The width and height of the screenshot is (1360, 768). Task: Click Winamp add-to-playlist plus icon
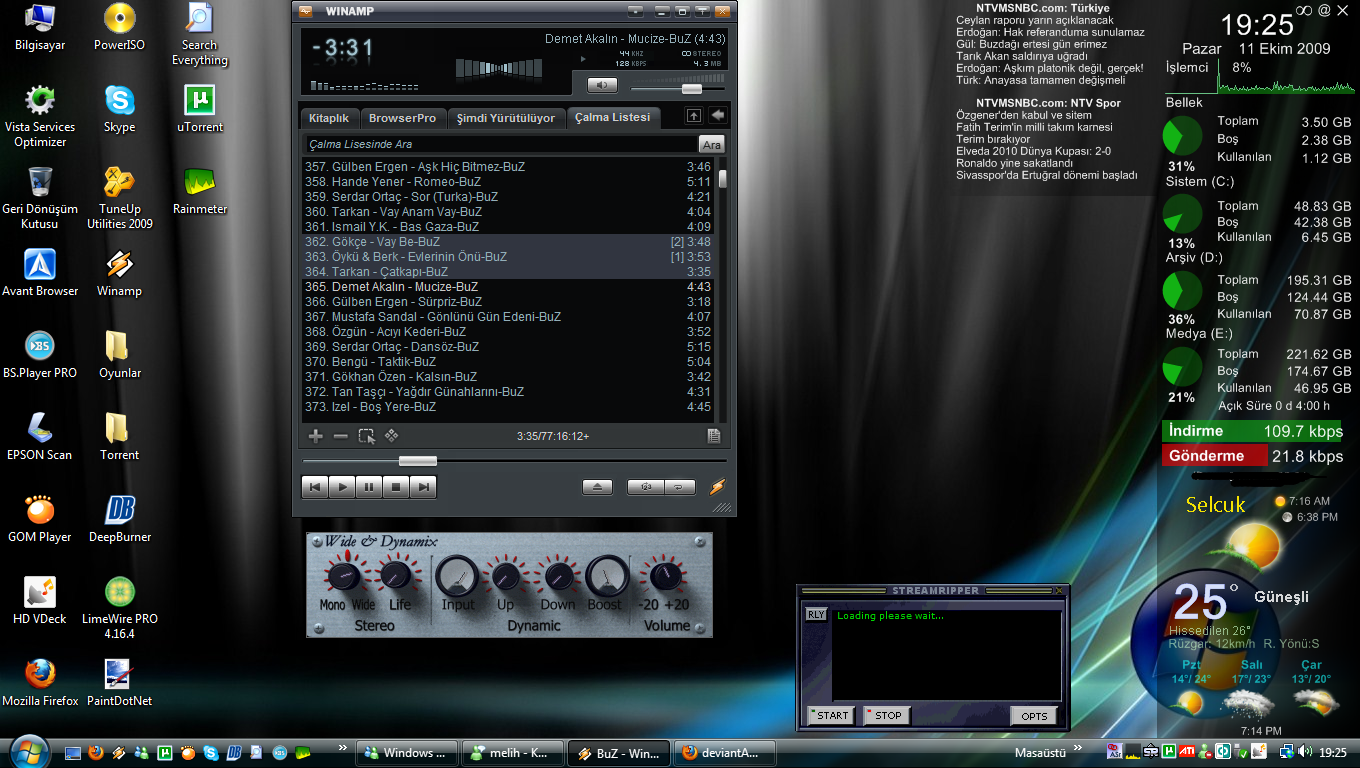point(316,436)
